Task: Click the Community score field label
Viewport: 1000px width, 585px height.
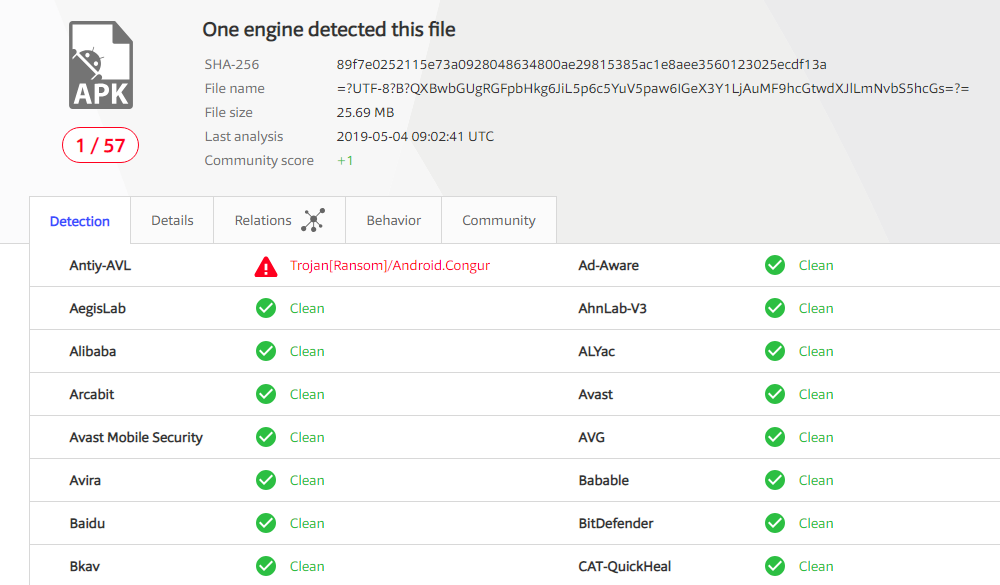Action: tap(259, 160)
